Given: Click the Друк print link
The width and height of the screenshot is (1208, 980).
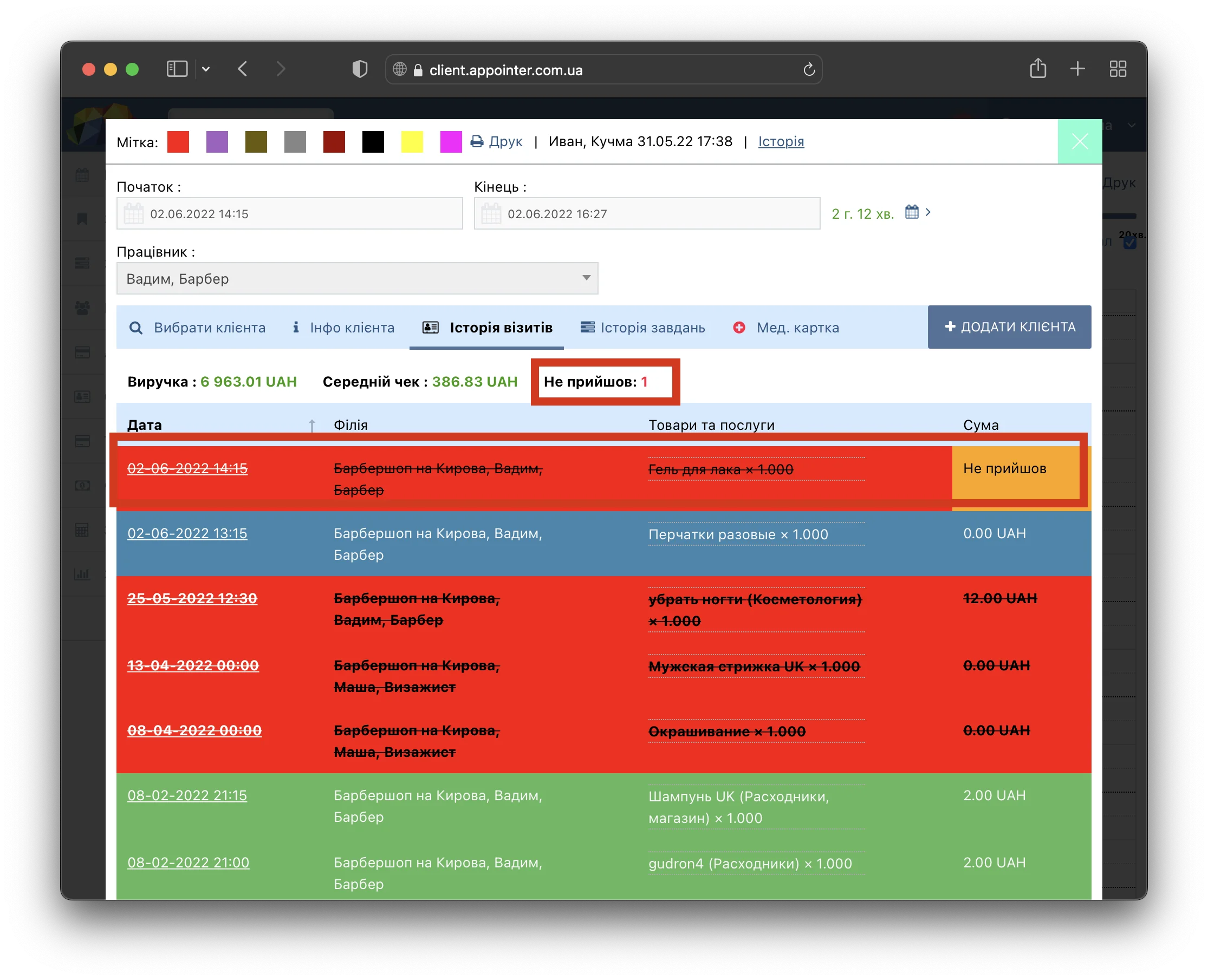Looking at the screenshot, I should point(496,141).
